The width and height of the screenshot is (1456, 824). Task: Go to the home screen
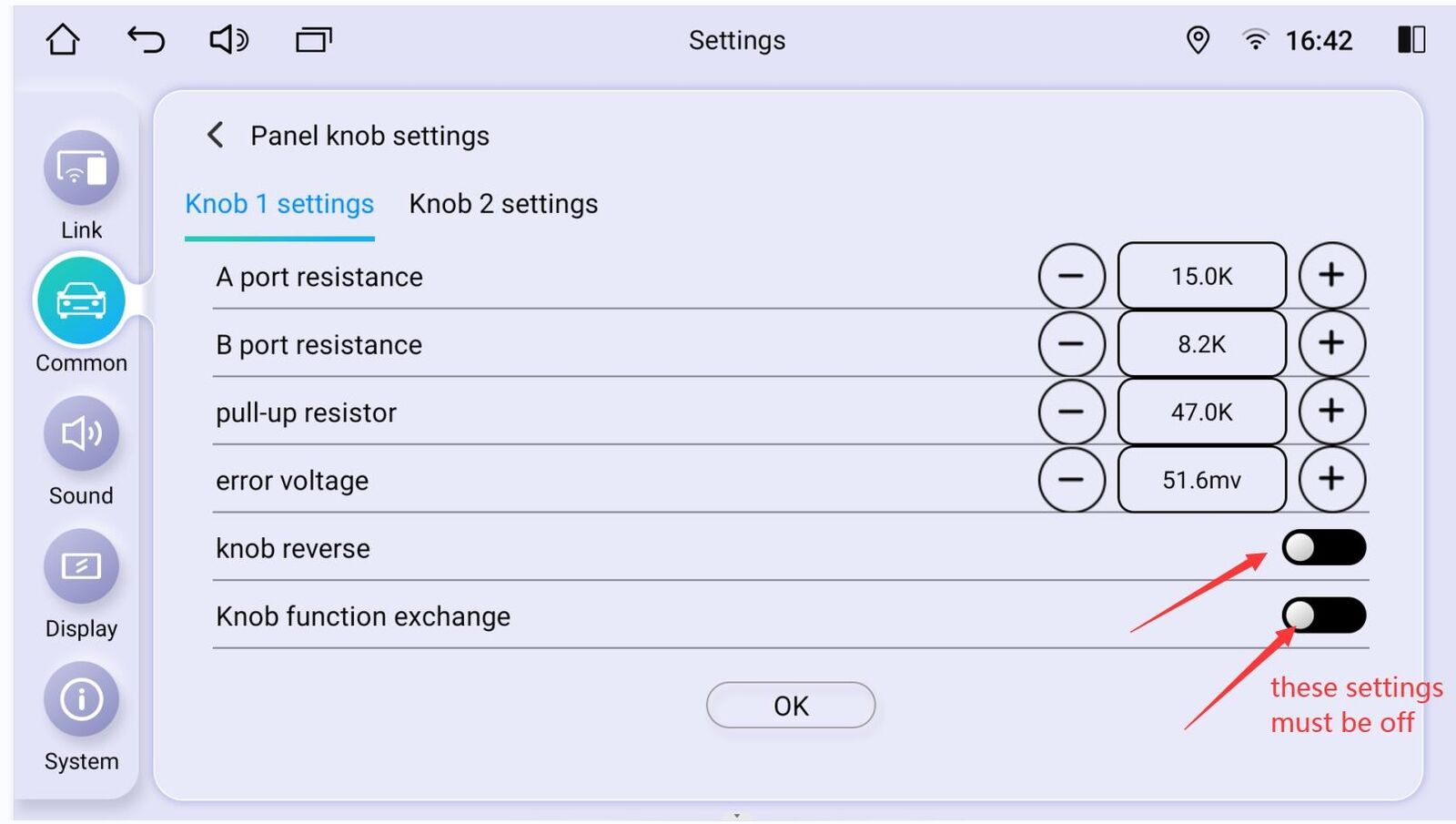pyautogui.click(x=63, y=40)
